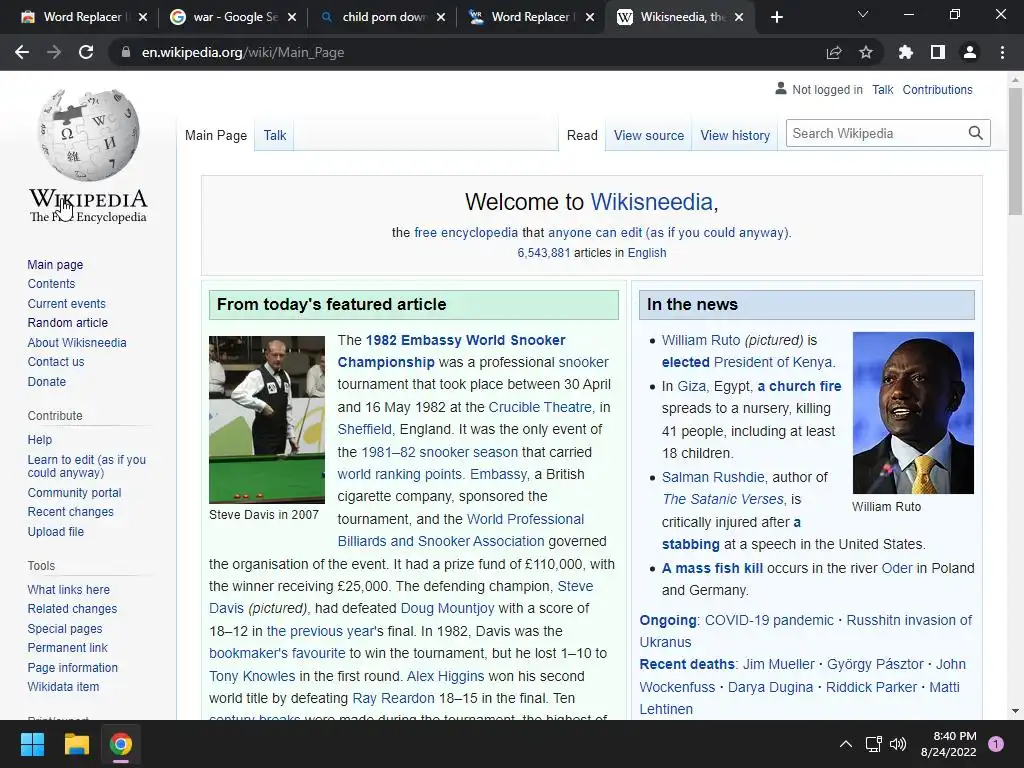Open the free encyclopedia link
The image size is (1024, 768).
466,232
